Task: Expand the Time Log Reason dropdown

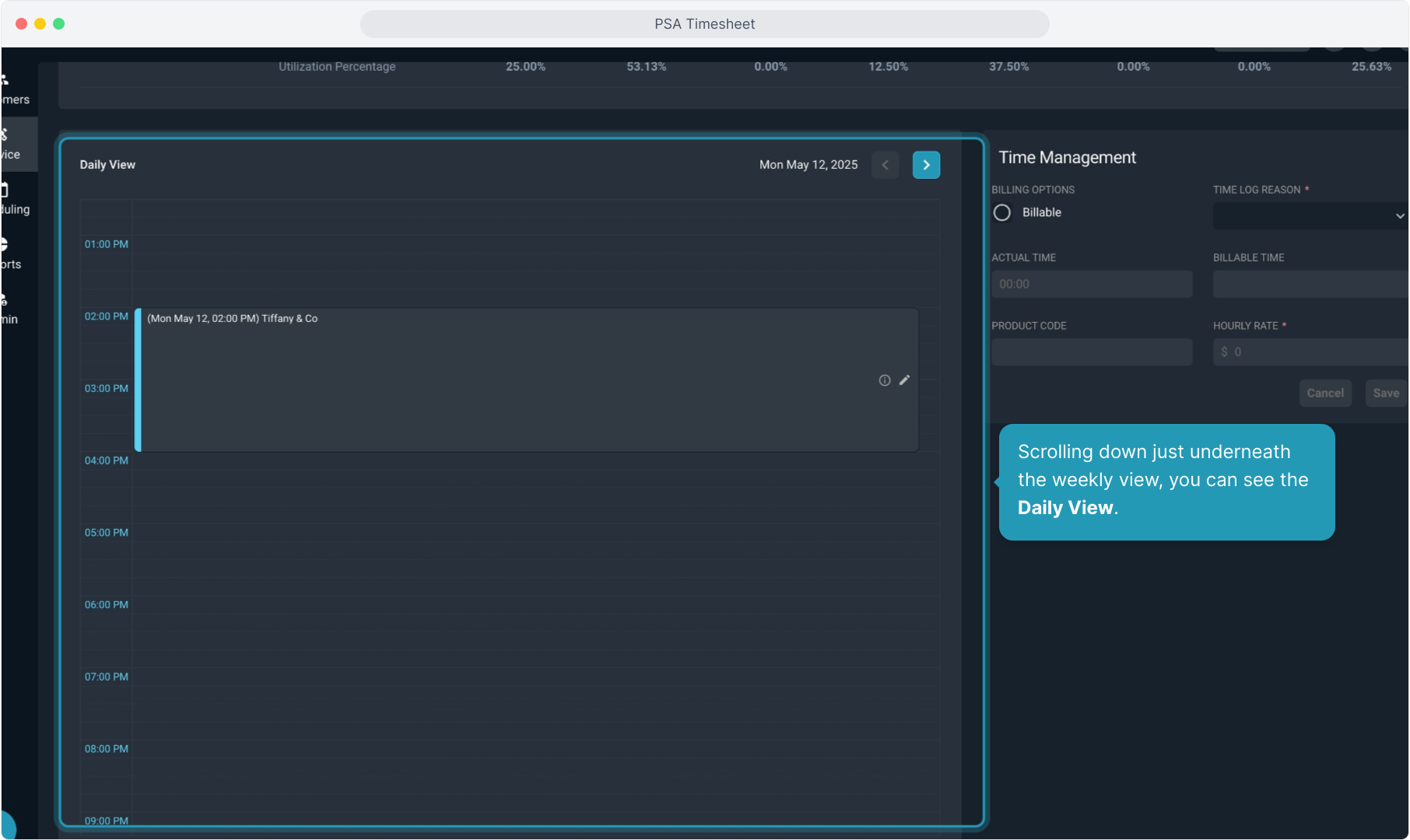Action: pos(1310,216)
